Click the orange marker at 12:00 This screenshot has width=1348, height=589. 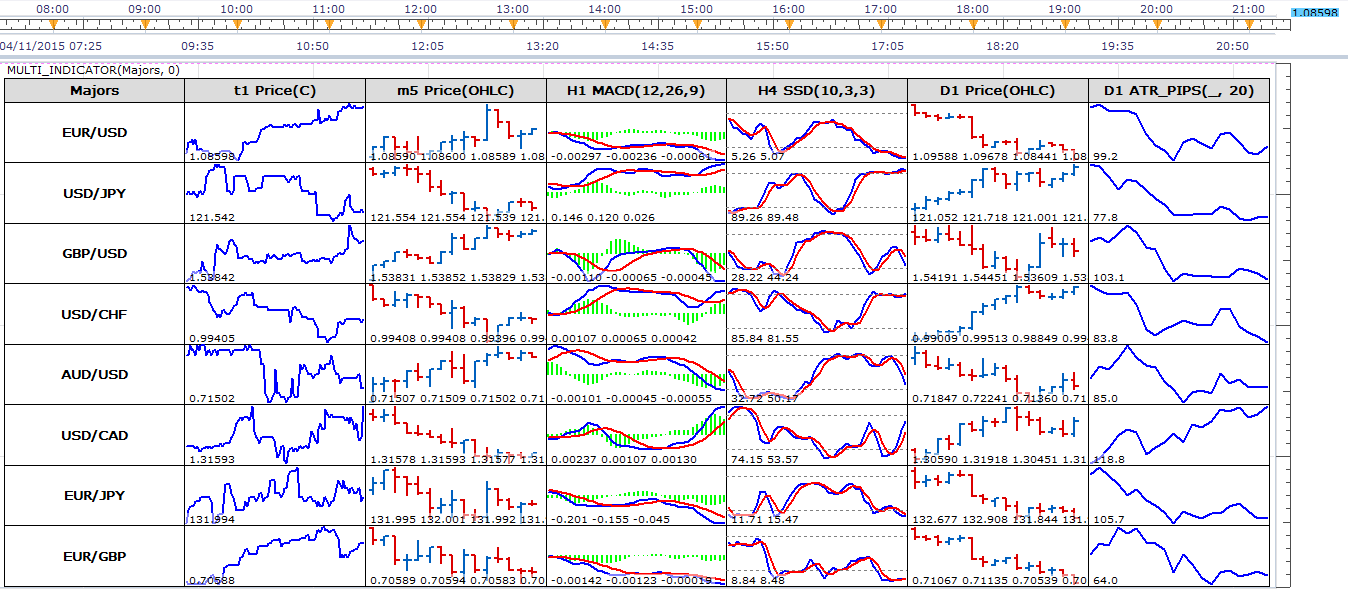coord(420,23)
